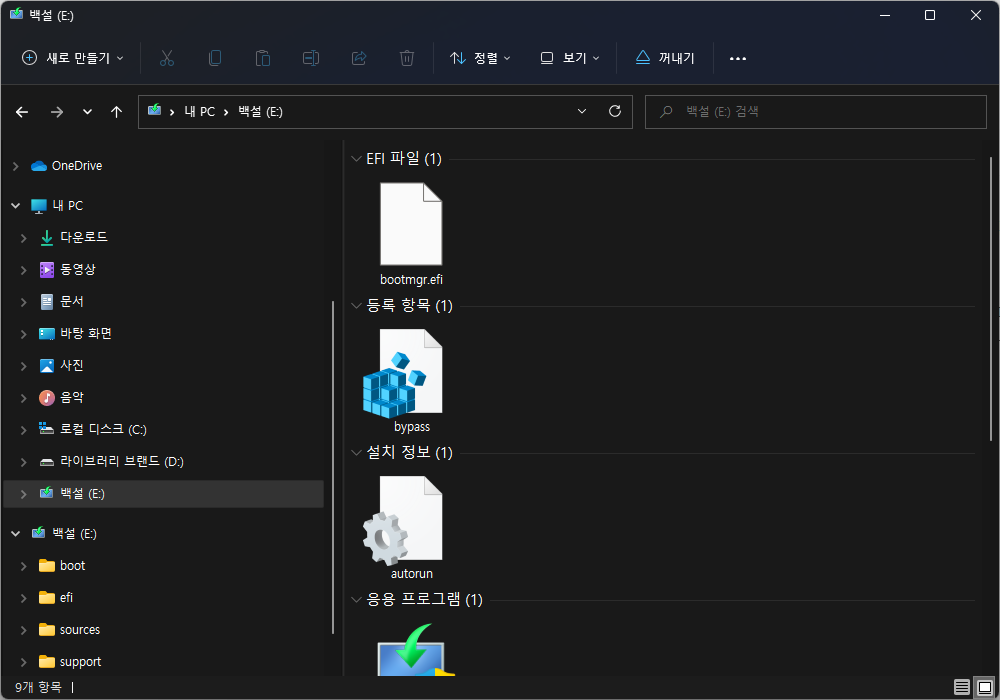Viewport: 1000px width, 700px height.
Task: Collapse the 등록 항목 (1) group
Action: pyautogui.click(x=357, y=305)
